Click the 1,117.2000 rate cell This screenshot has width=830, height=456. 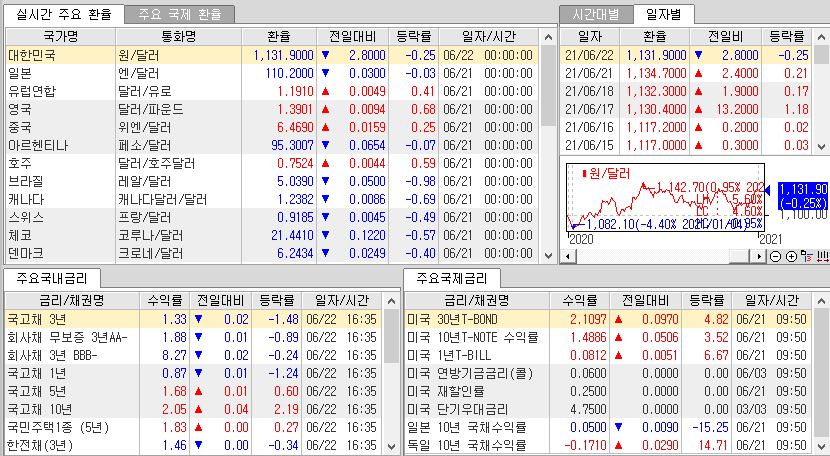pyautogui.click(x=656, y=127)
